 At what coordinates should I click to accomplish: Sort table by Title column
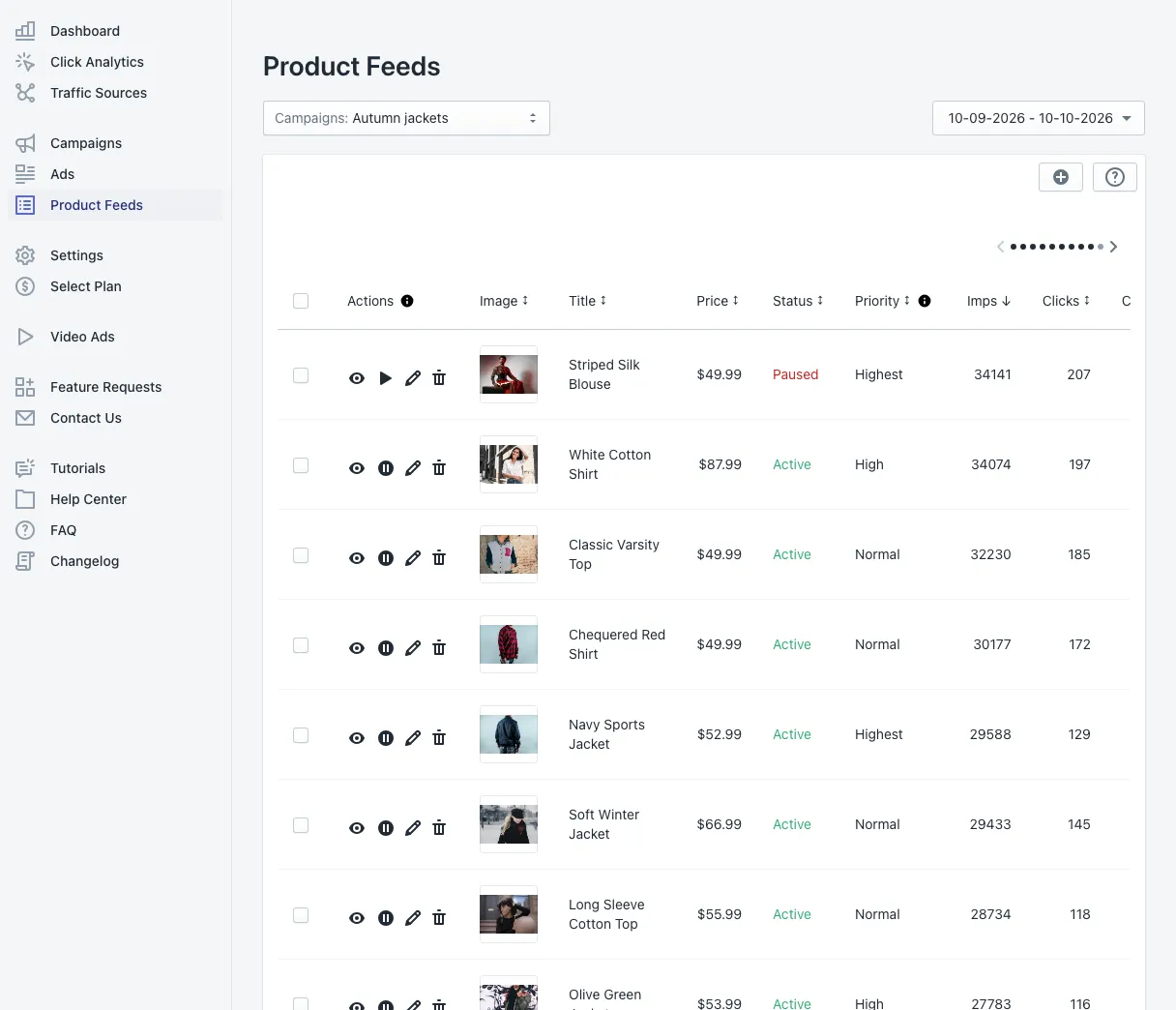[x=588, y=301]
